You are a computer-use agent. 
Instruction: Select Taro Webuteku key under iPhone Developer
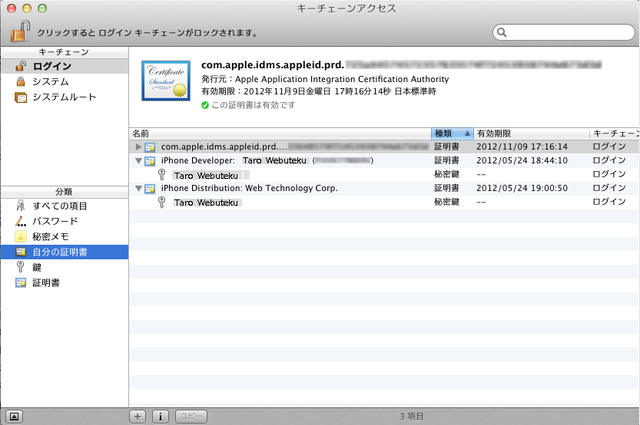click(x=206, y=176)
